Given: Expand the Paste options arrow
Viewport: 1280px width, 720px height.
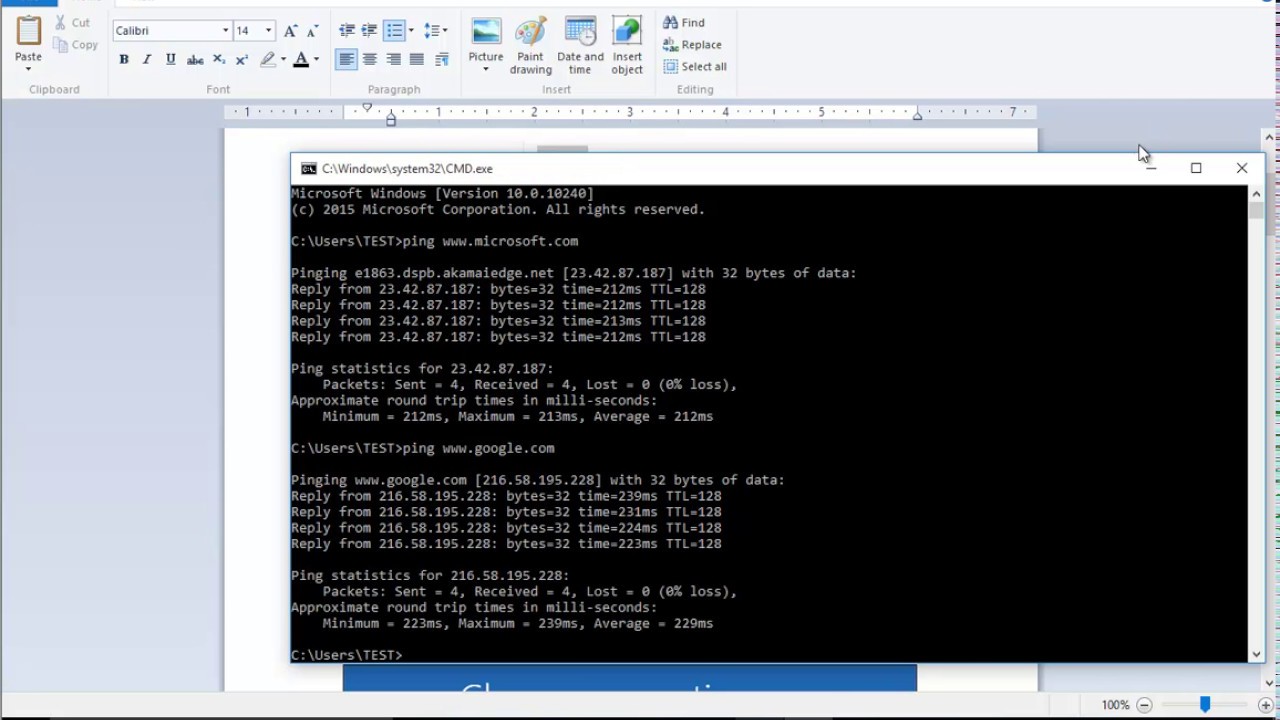Looking at the screenshot, I should click(28, 69).
